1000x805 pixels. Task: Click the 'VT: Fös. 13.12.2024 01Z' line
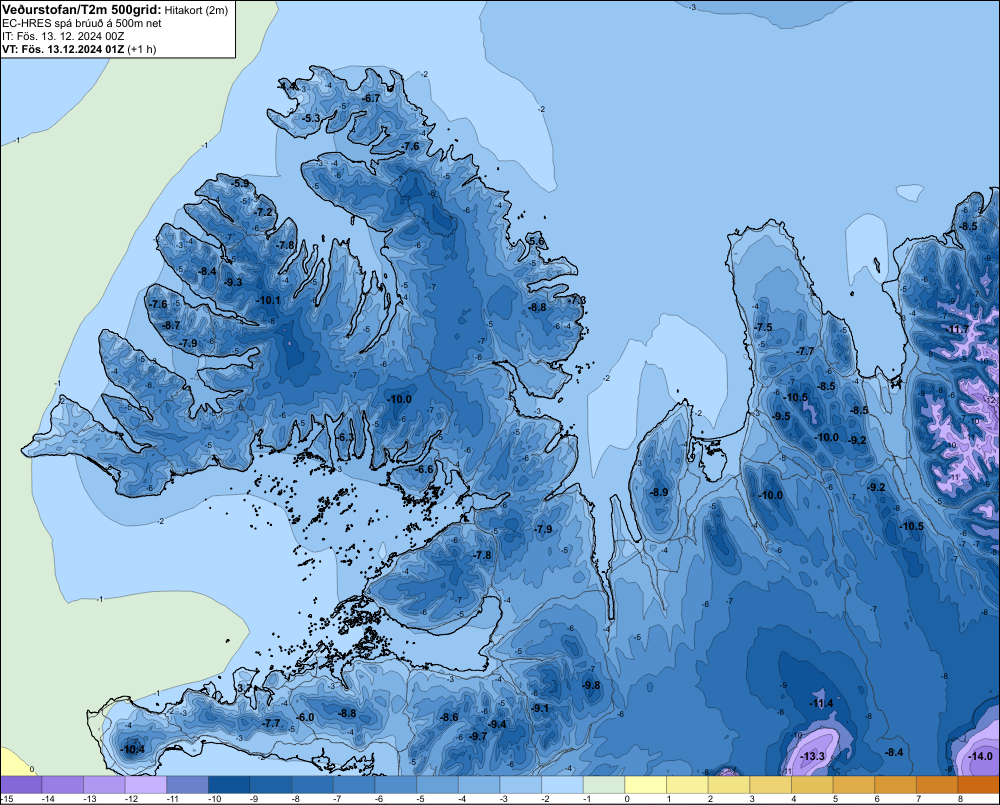64,49
